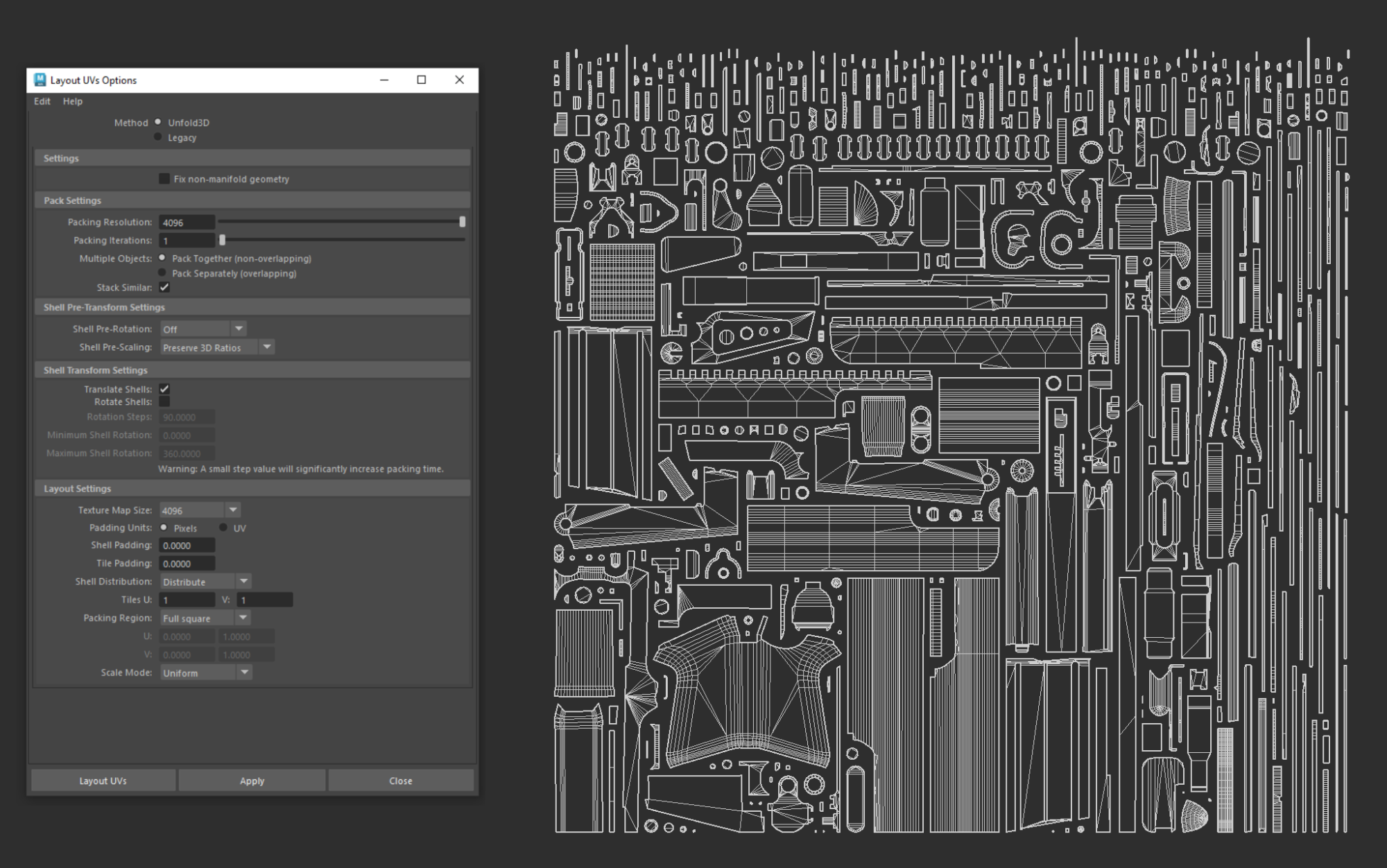Select UV as the Padding Units

coord(223,527)
